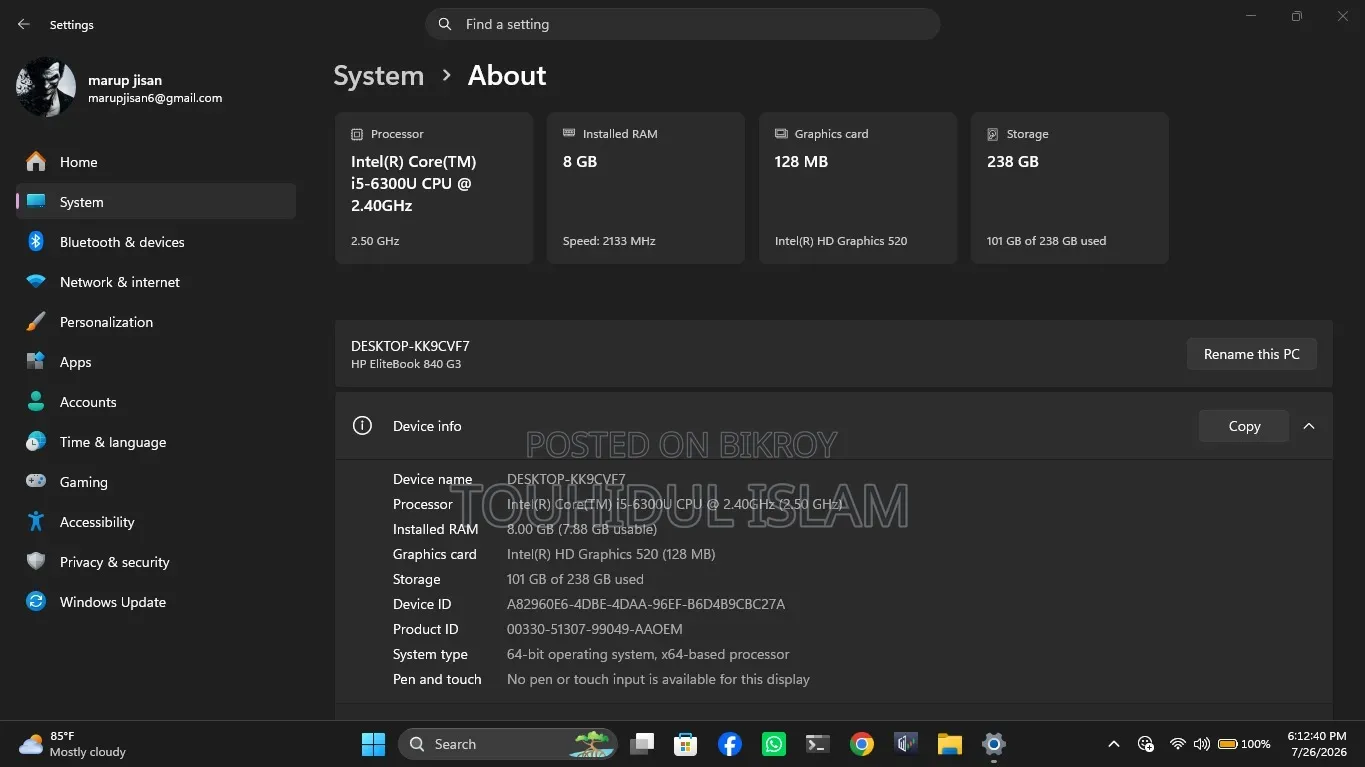1365x767 pixels.
Task: Open Personalization settings
Action: click(x=156, y=322)
